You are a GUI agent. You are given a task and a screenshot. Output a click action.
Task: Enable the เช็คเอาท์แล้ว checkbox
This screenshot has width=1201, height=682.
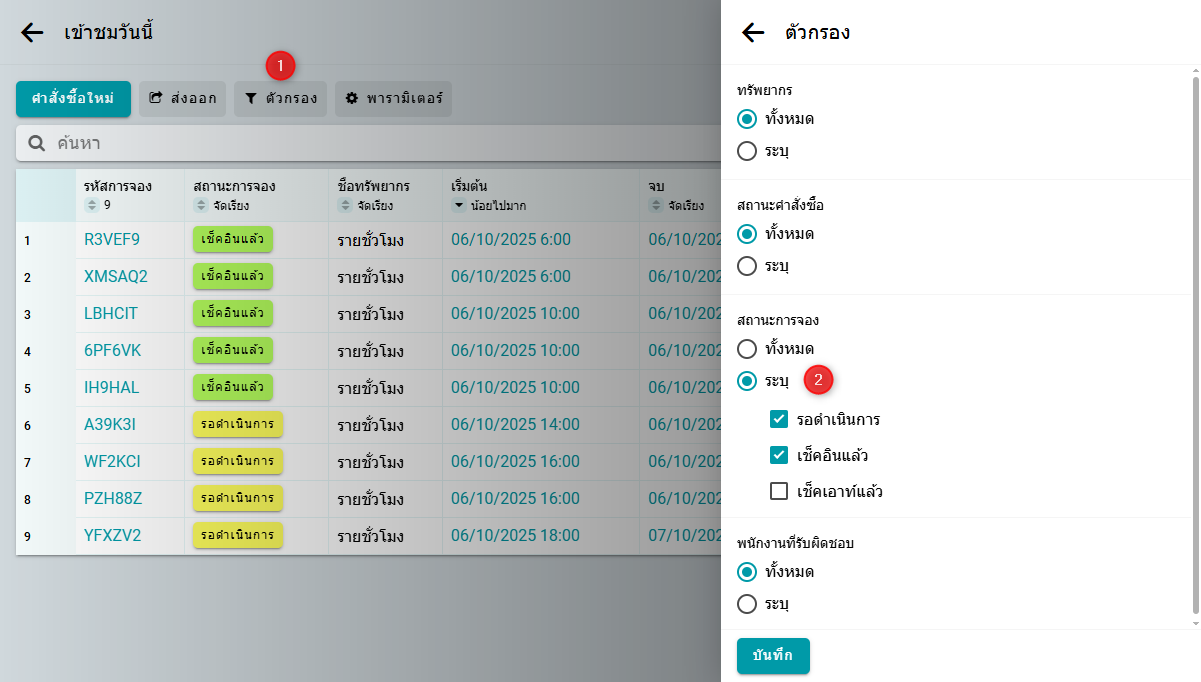[780, 491]
